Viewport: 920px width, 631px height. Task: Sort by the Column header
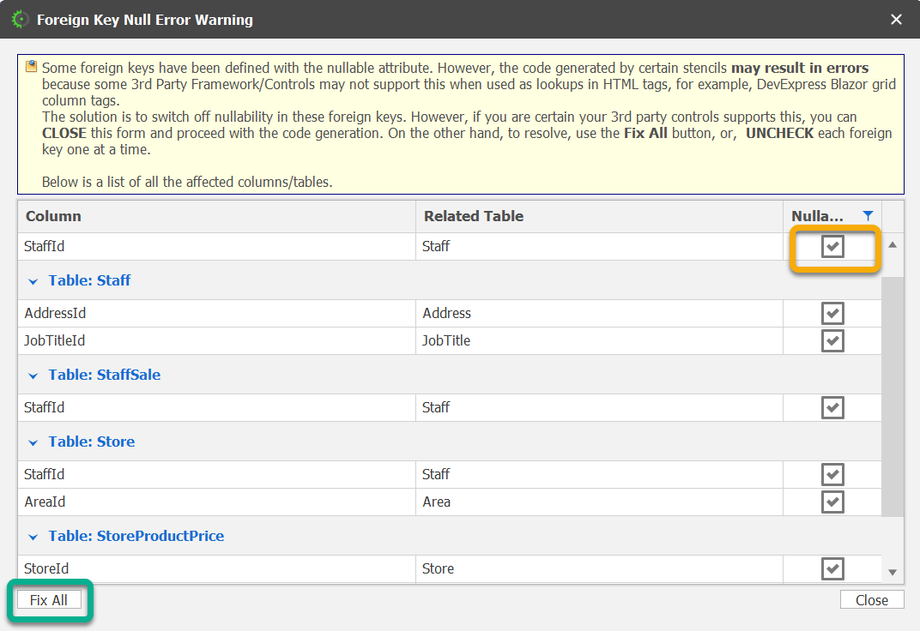click(x=216, y=216)
